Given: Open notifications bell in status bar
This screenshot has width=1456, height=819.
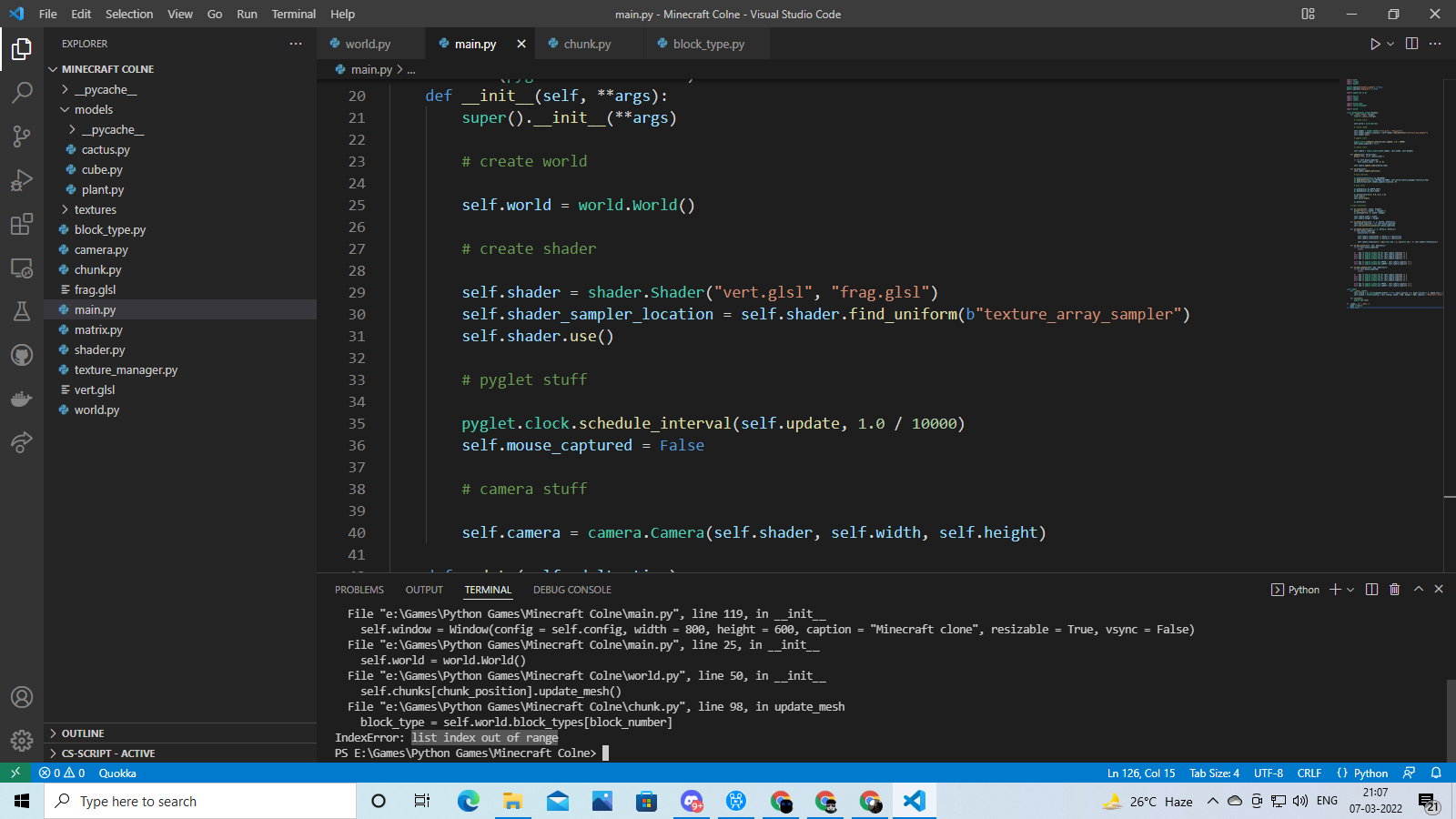Looking at the screenshot, I should coord(1436,773).
